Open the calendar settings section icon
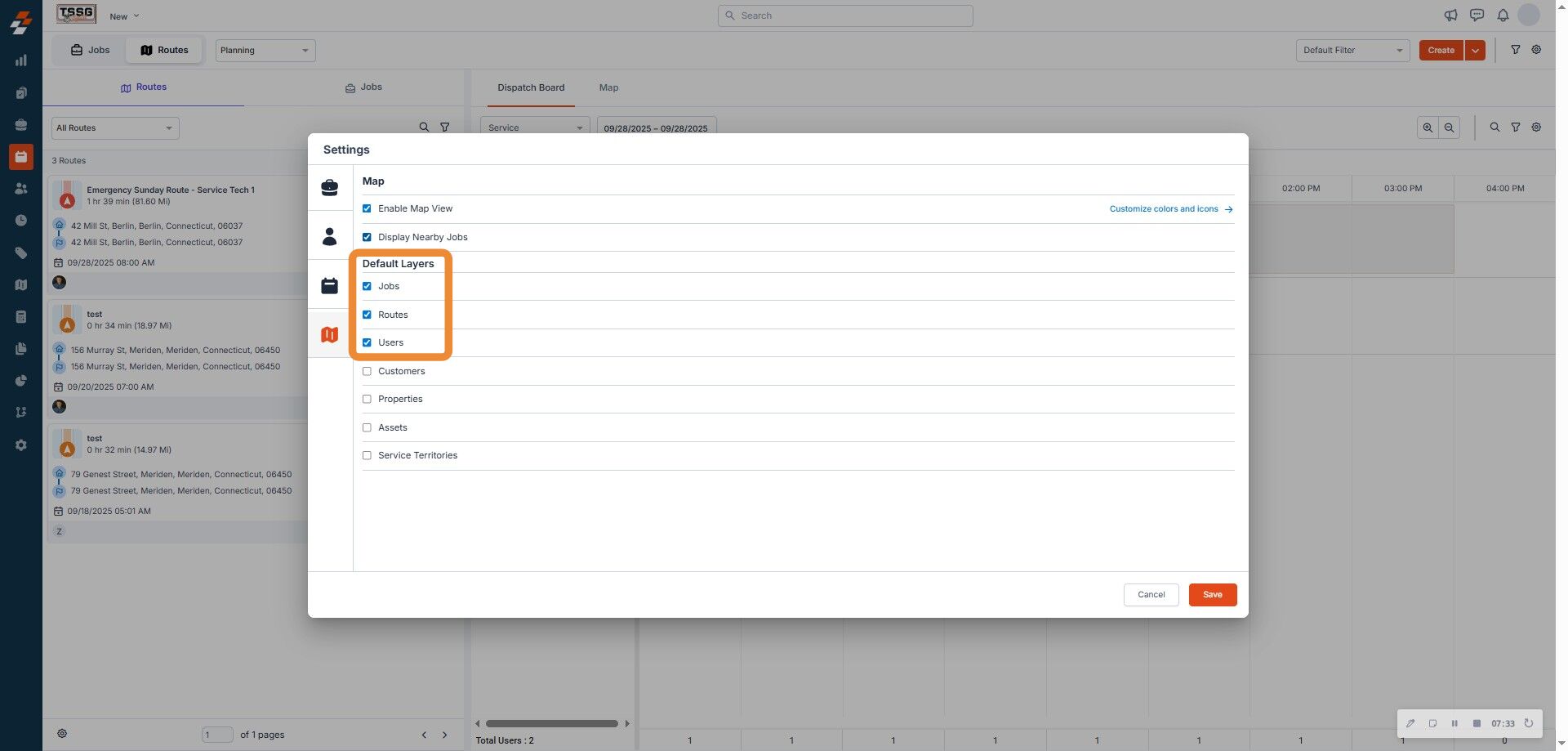Viewport: 1568px width, 751px height. click(330, 285)
